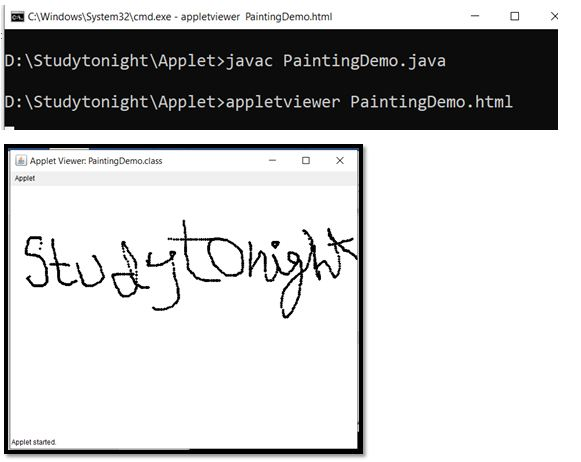Screen dimensions: 581x462
Task: Minimize the Applet Viewer window
Action: [272, 160]
